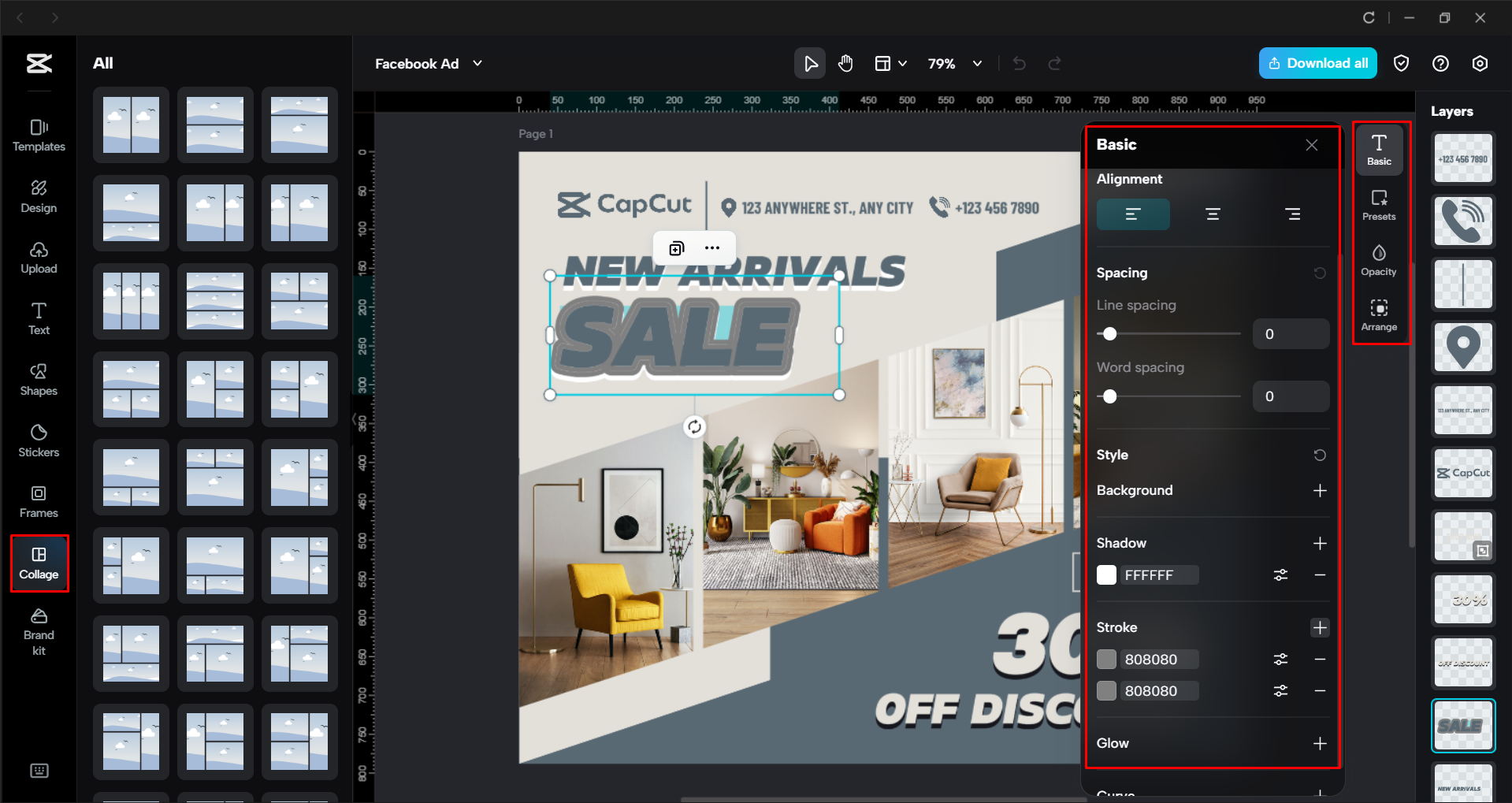Enable left text alignment

1132,214
